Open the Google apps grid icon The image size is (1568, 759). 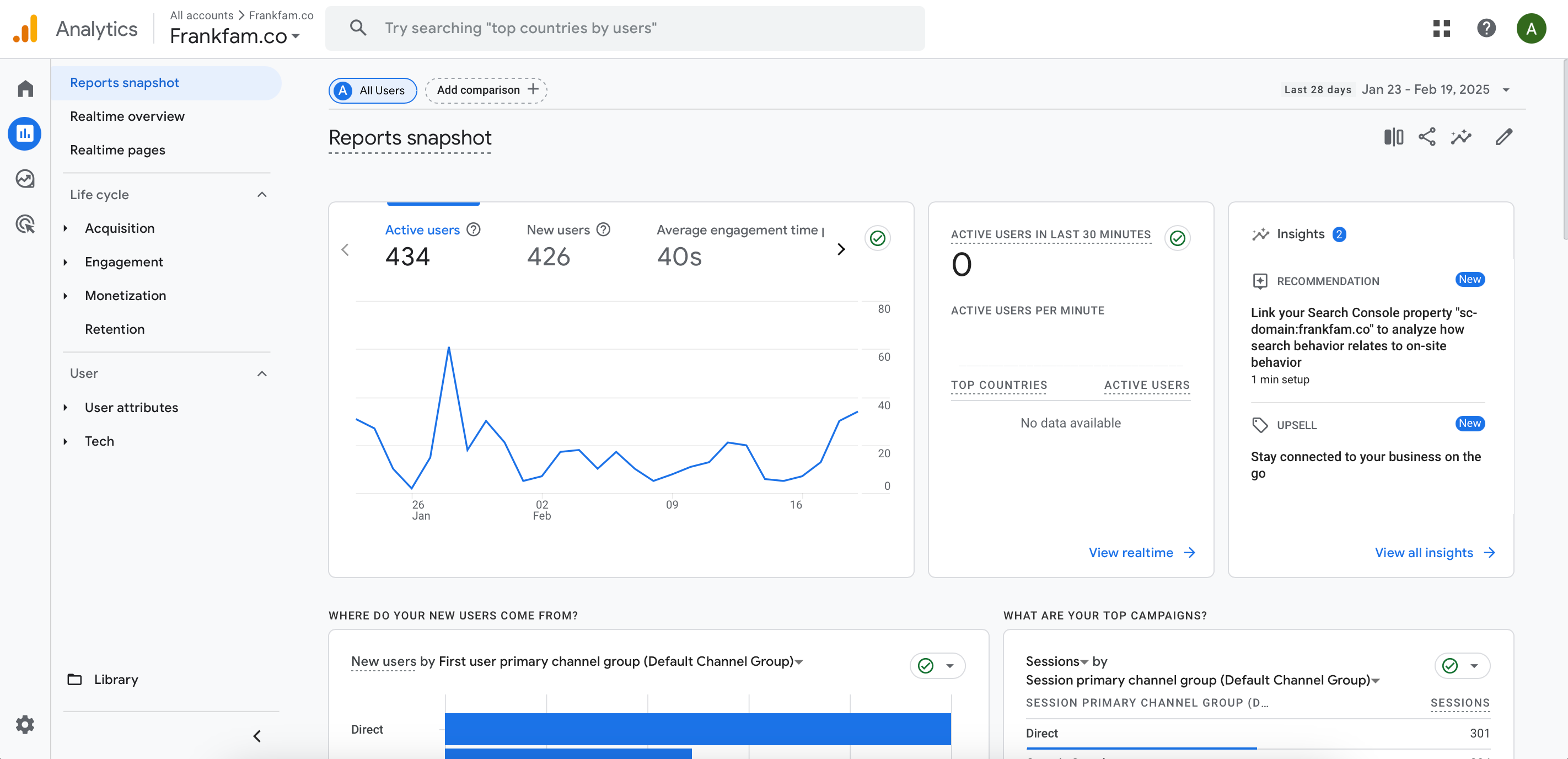[x=1441, y=28]
